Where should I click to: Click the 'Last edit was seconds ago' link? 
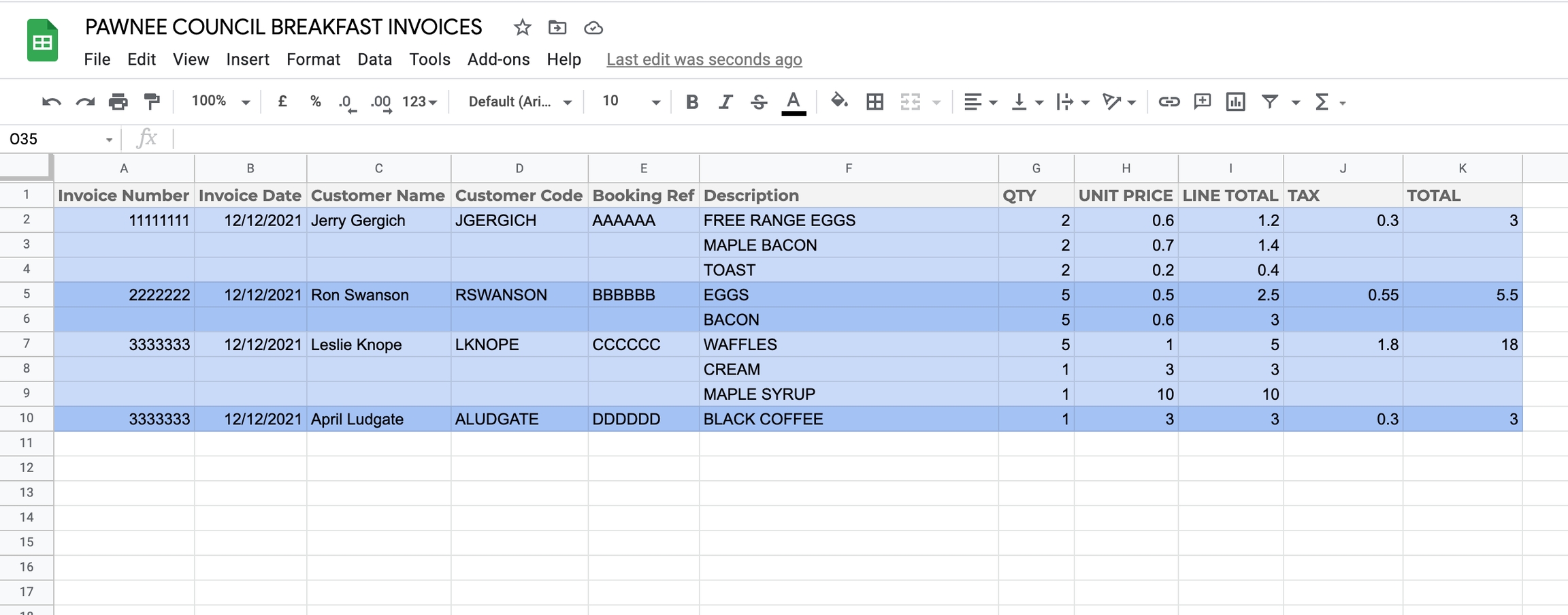(x=704, y=59)
